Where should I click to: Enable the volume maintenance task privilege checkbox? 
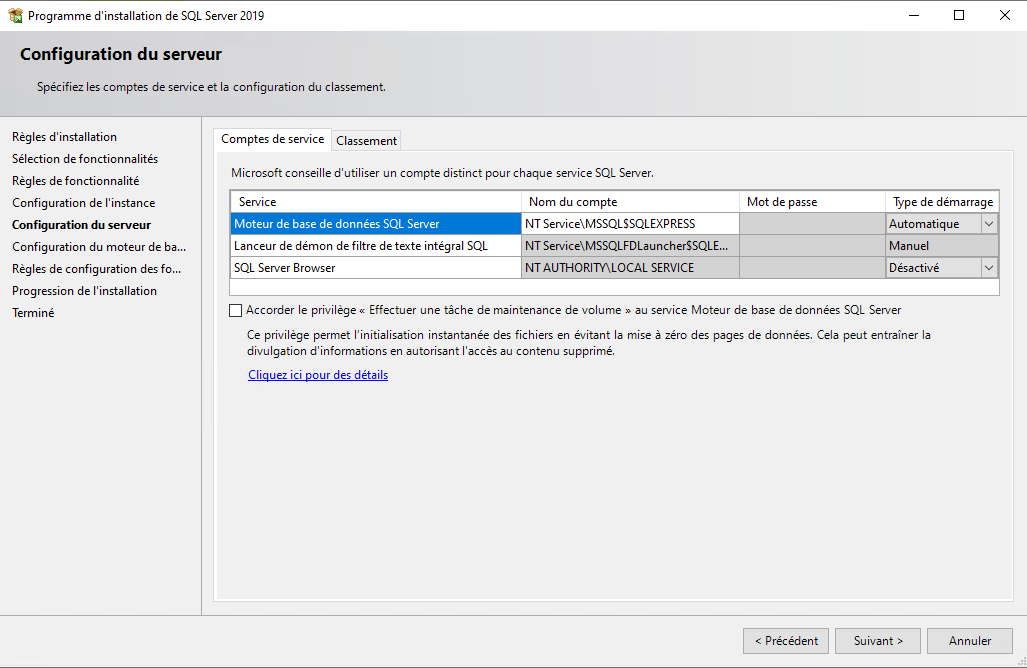235,311
